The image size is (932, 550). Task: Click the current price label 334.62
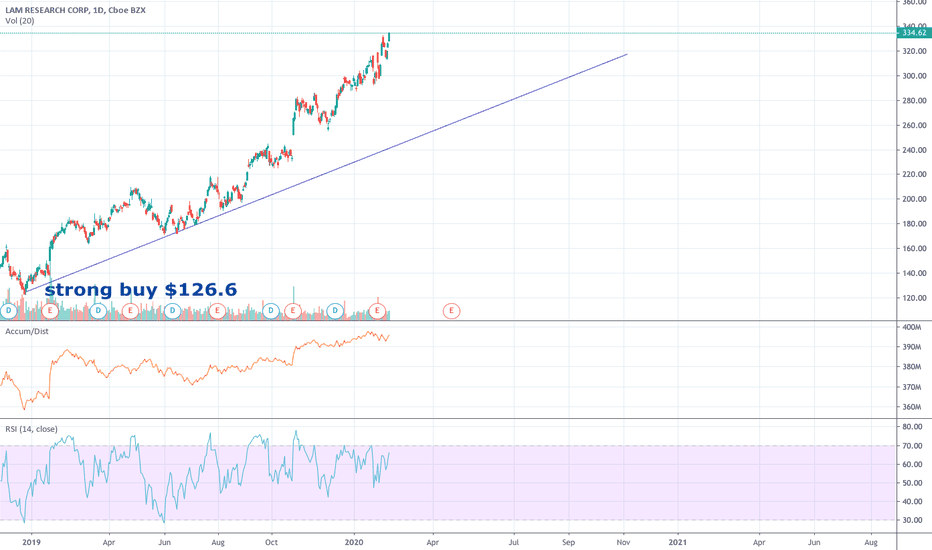pyautogui.click(x=914, y=33)
